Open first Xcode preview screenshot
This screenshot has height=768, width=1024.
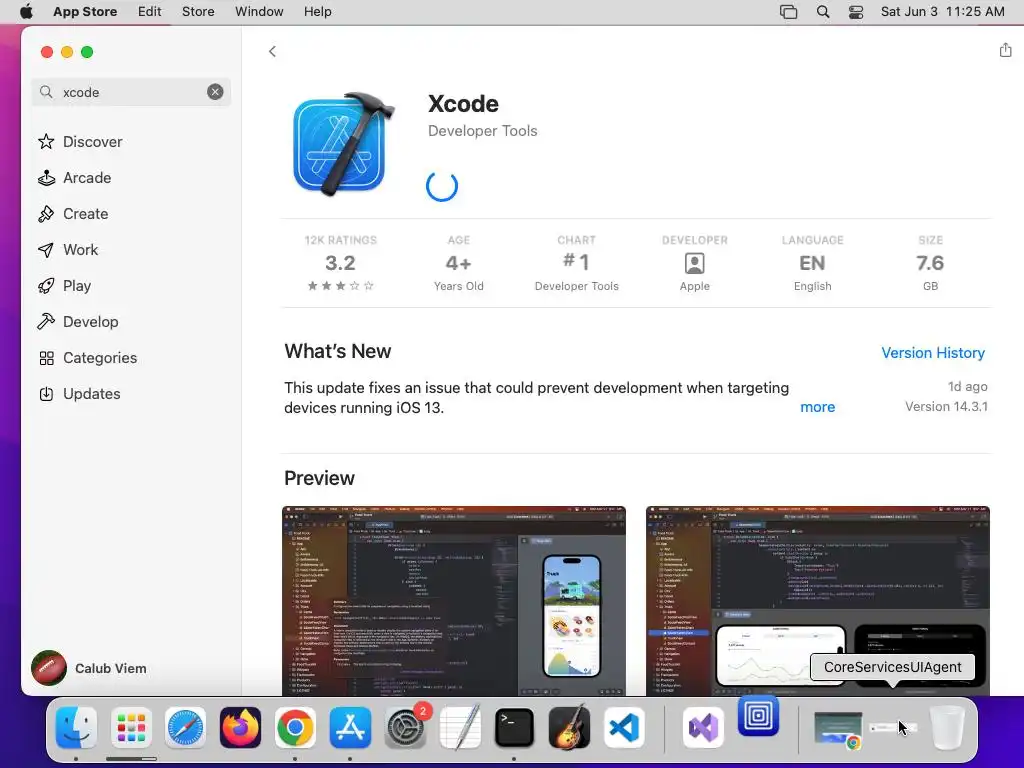coord(454,601)
